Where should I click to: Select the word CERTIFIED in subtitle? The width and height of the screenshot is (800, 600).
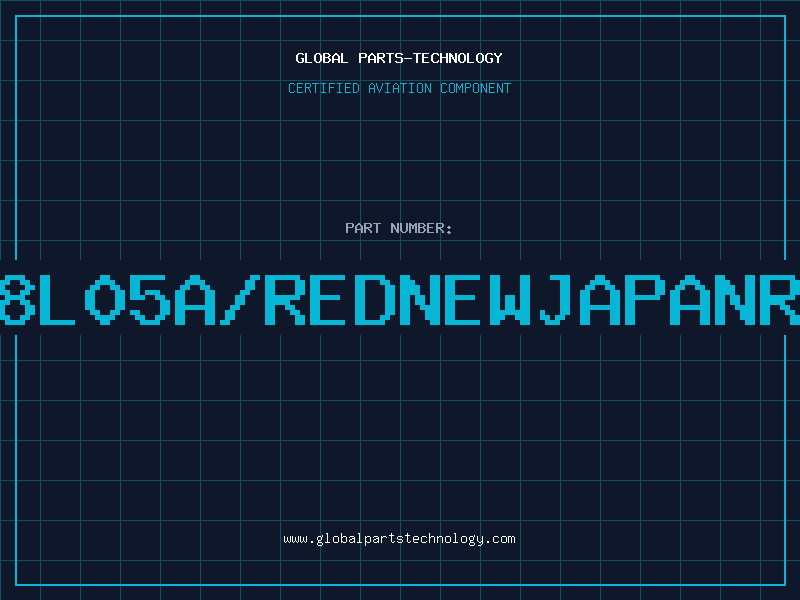(x=324, y=88)
